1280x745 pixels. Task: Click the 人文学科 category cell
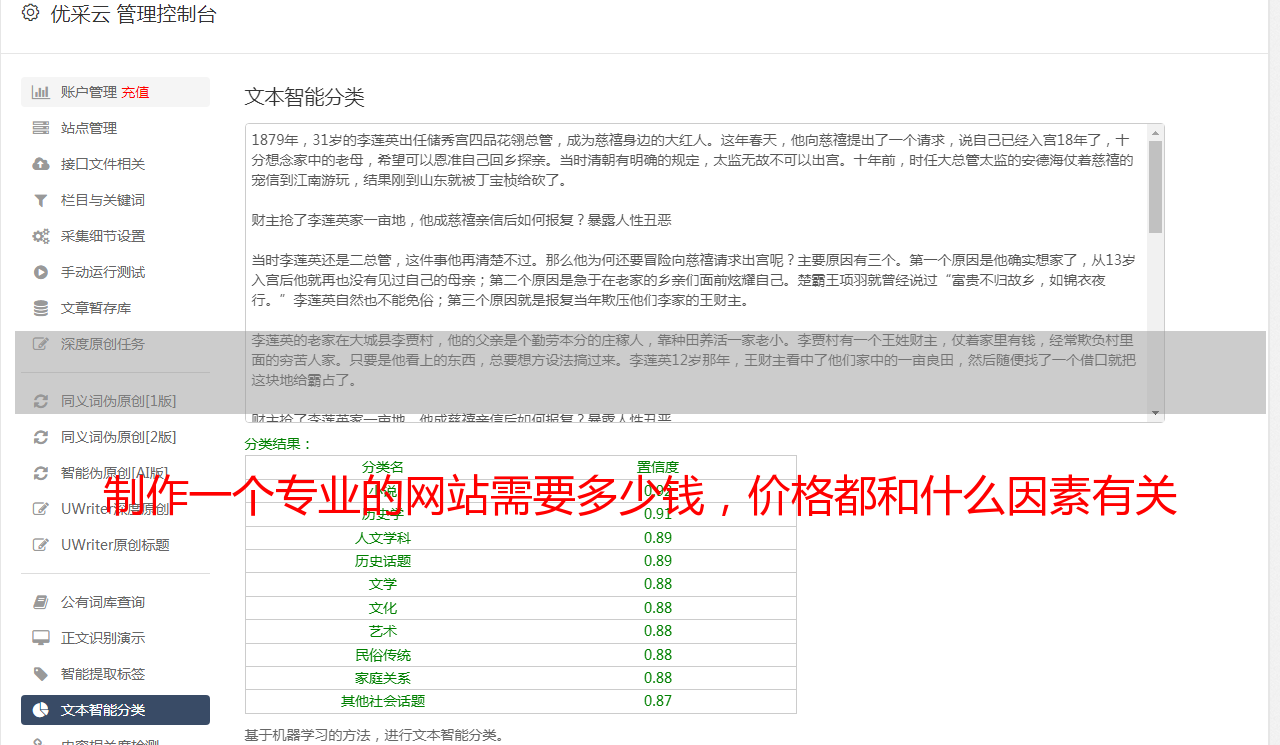(x=383, y=537)
